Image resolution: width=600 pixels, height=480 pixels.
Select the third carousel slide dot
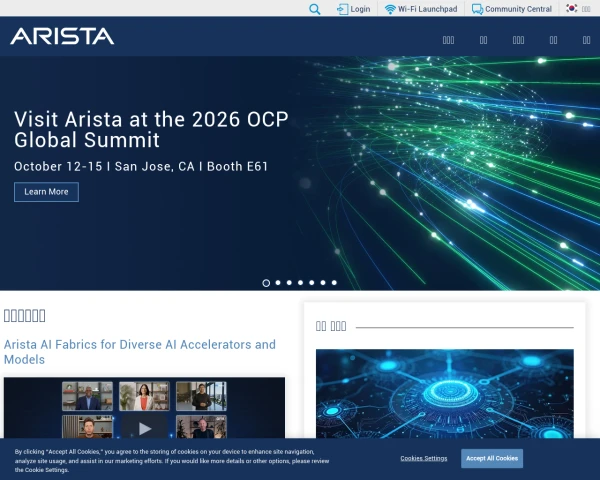(x=289, y=282)
